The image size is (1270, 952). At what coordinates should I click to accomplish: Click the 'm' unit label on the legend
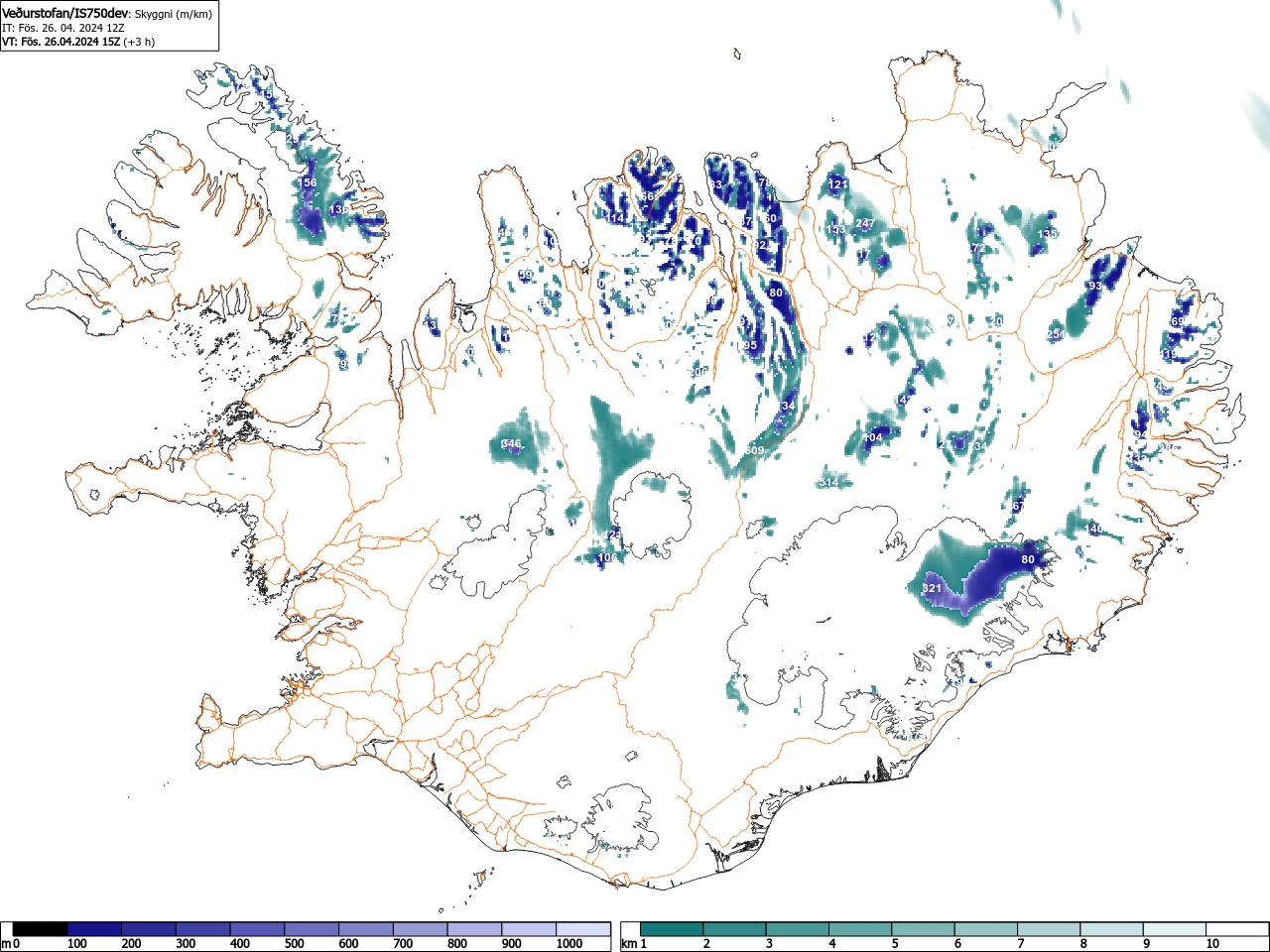point(6,944)
